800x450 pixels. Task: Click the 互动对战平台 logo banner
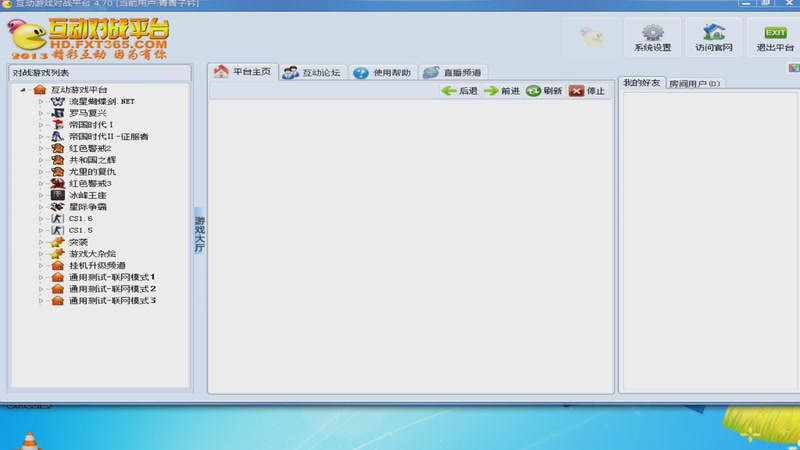pyautogui.click(x=88, y=39)
